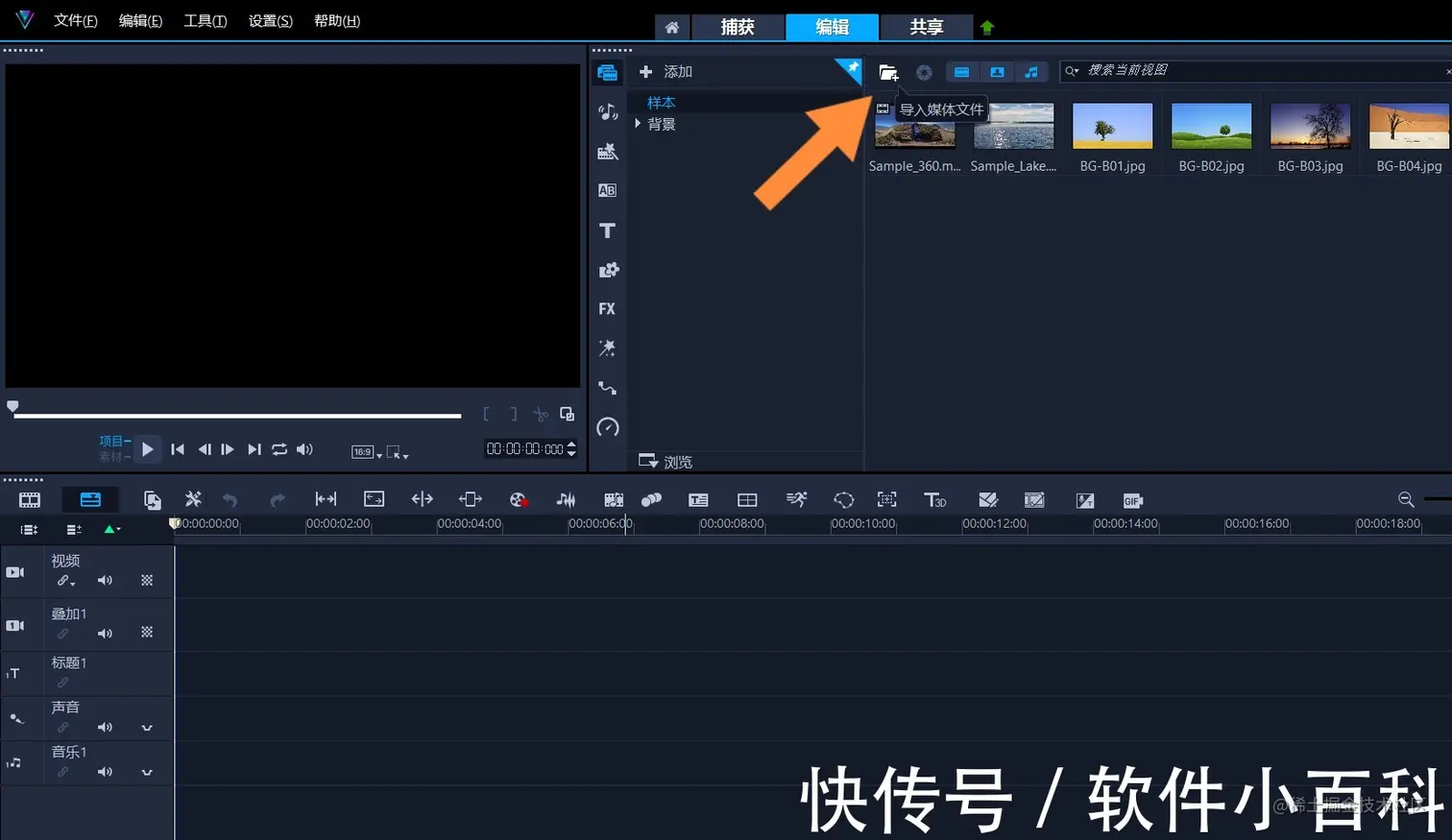Screen dimensions: 1452x840
Task: Click the 添加 add folder button
Action: pyautogui.click(x=665, y=72)
